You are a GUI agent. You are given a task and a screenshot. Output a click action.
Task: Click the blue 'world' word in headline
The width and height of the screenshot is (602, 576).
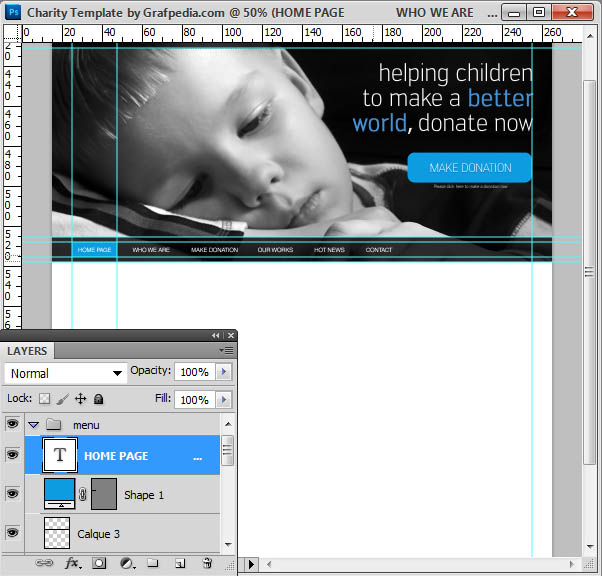tap(379, 123)
